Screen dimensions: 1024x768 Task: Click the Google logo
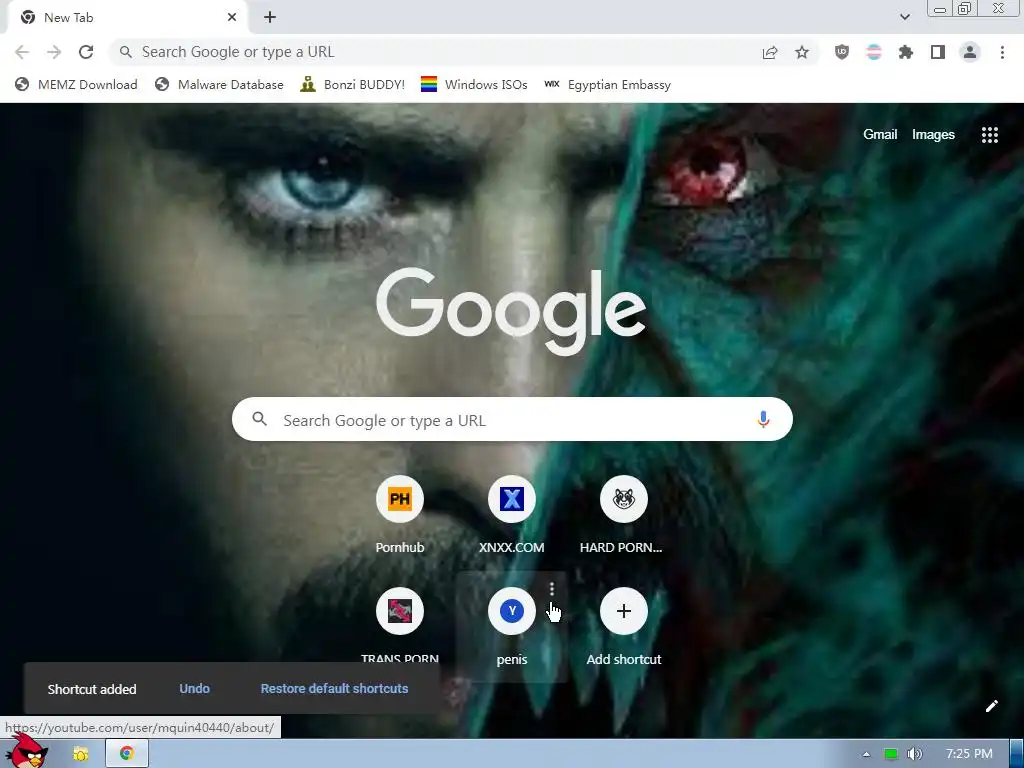pos(512,311)
